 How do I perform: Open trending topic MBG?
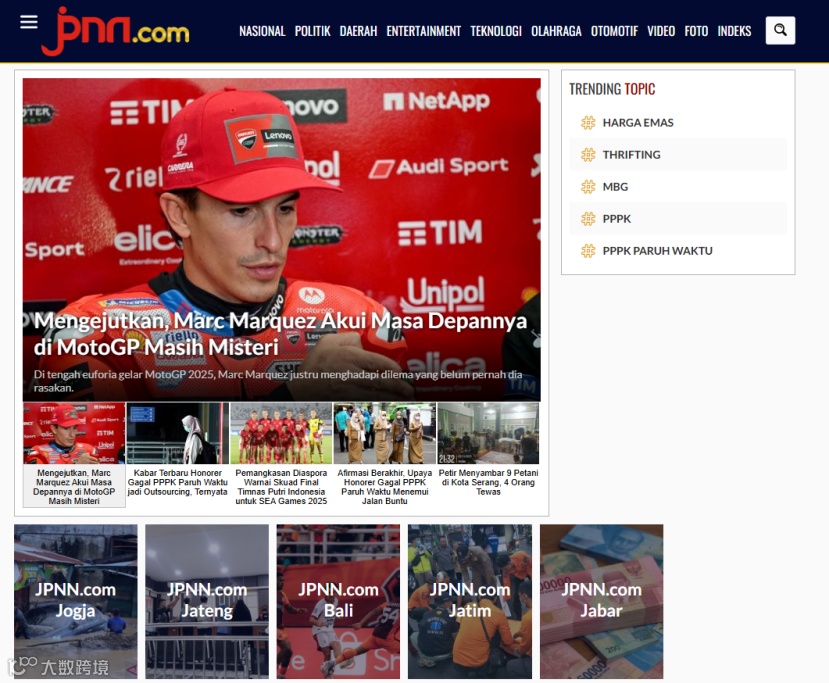coord(615,187)
